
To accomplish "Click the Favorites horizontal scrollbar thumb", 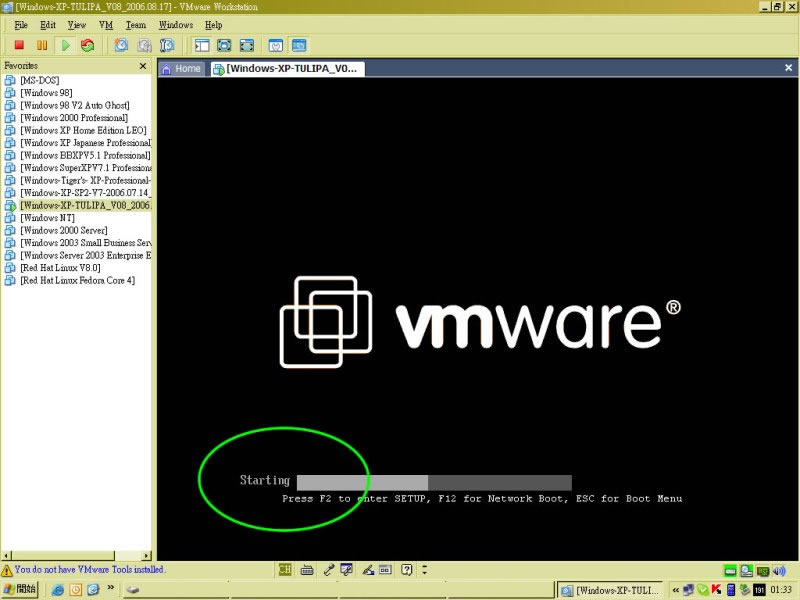I will tap(63, 555).
